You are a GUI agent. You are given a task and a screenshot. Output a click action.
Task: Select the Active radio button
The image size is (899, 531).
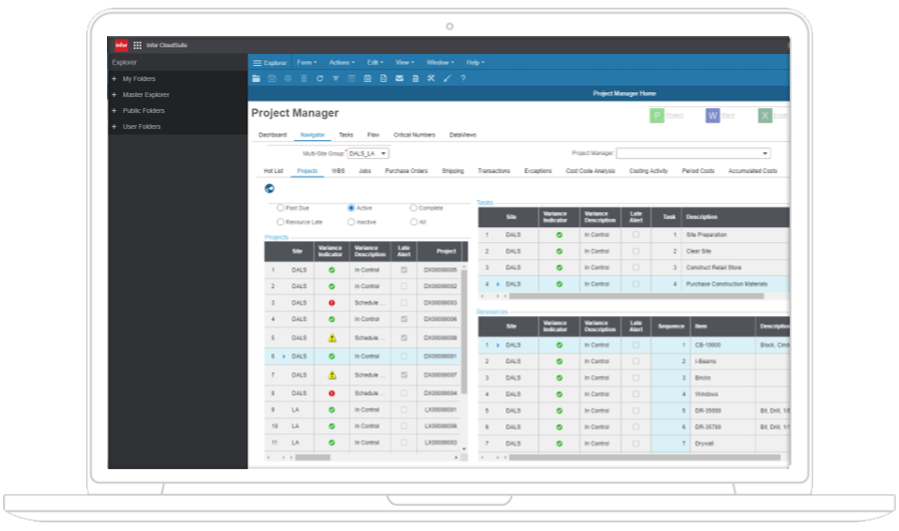pyautogui.click(x=351, y=208)
